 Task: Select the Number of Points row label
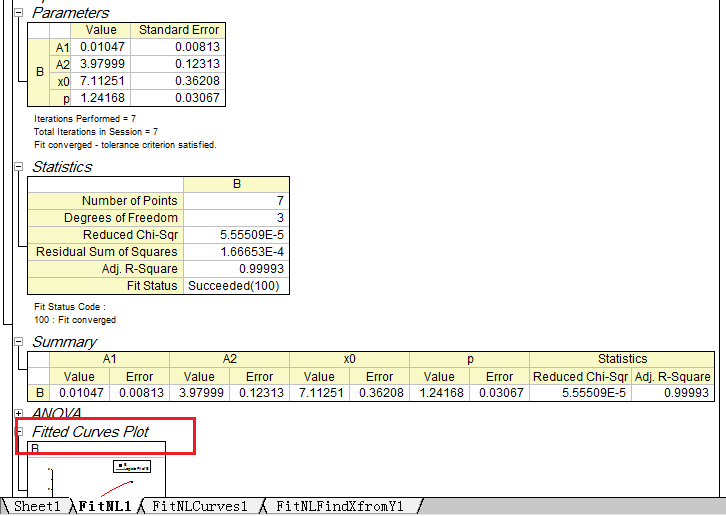[x=105, y=201]
